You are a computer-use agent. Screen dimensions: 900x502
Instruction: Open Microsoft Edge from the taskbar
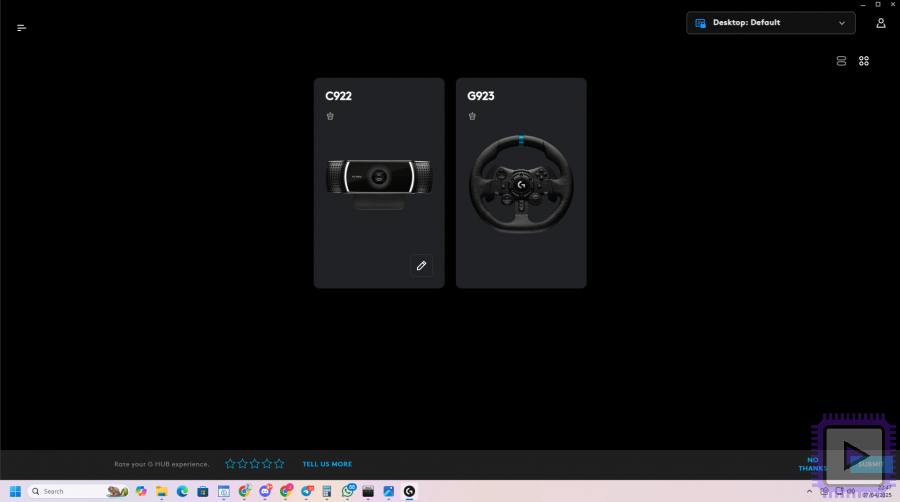click(x=183, y=492)
